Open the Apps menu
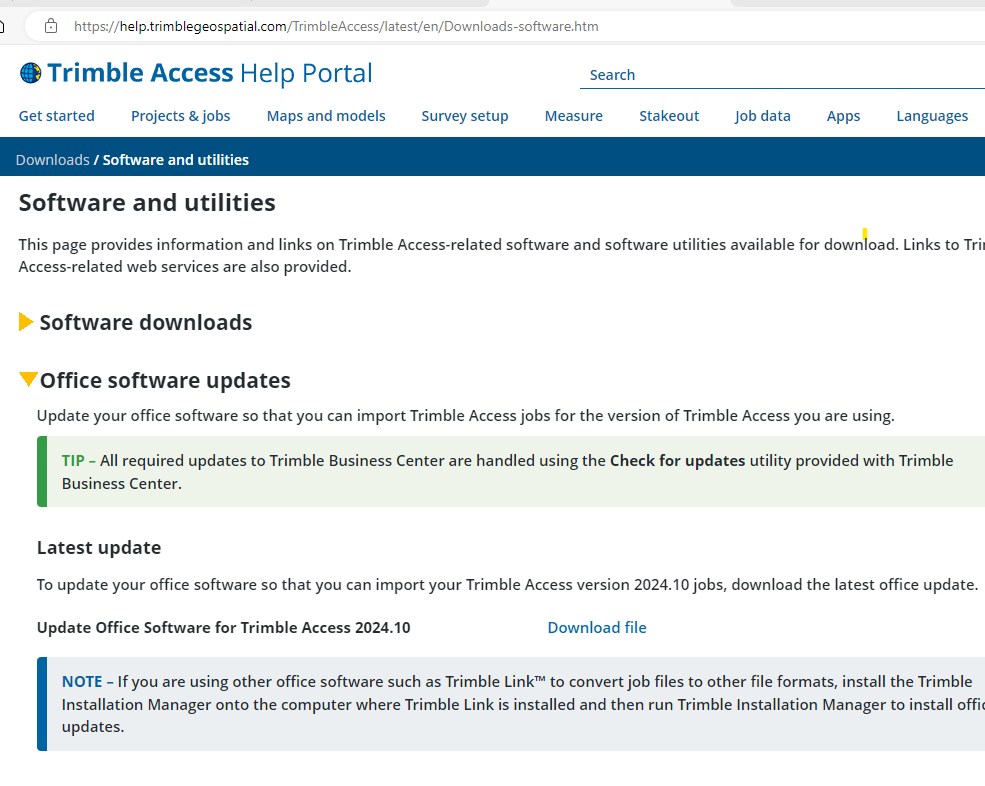985x786 pixels. click(x=843, y=116)
